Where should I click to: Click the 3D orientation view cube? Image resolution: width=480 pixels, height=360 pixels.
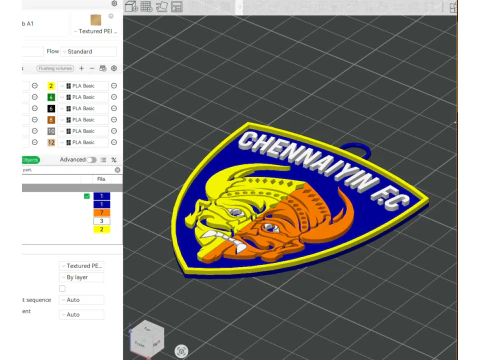click(x=147, y=339)
